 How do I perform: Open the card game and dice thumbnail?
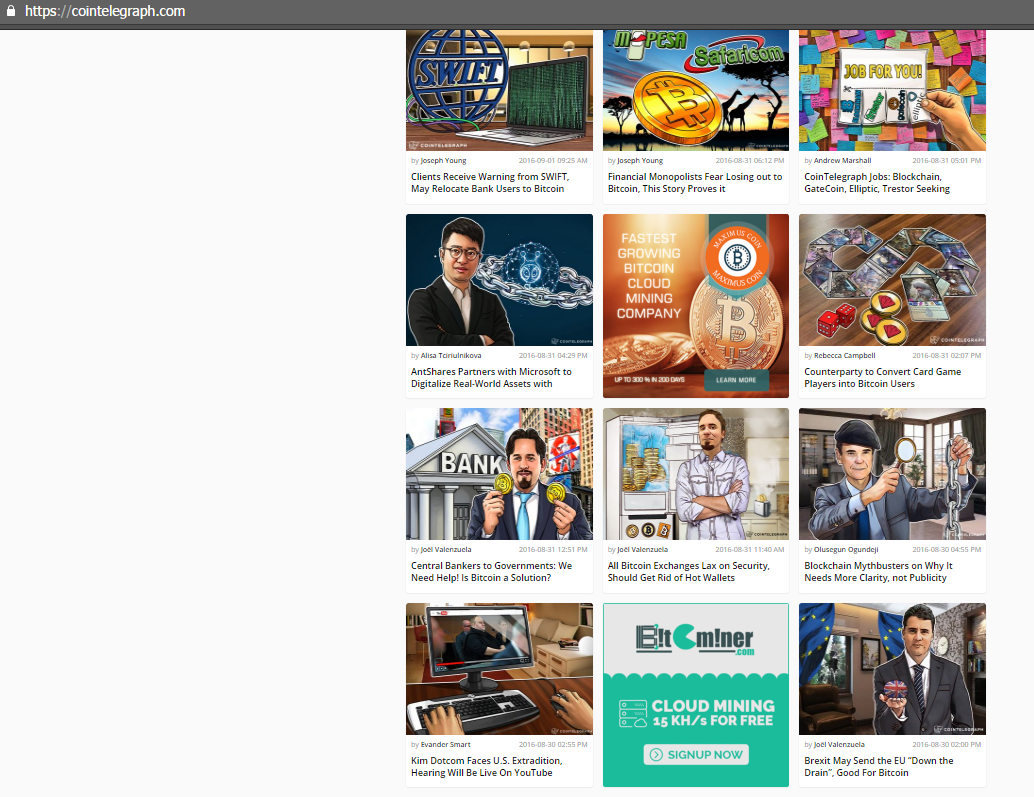point(892,280)
